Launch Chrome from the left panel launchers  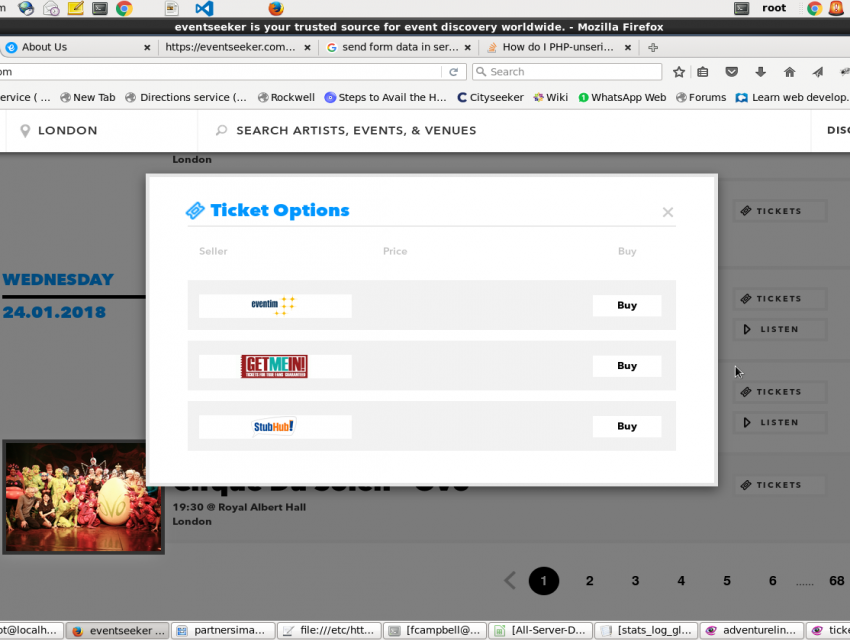[124, 8]
